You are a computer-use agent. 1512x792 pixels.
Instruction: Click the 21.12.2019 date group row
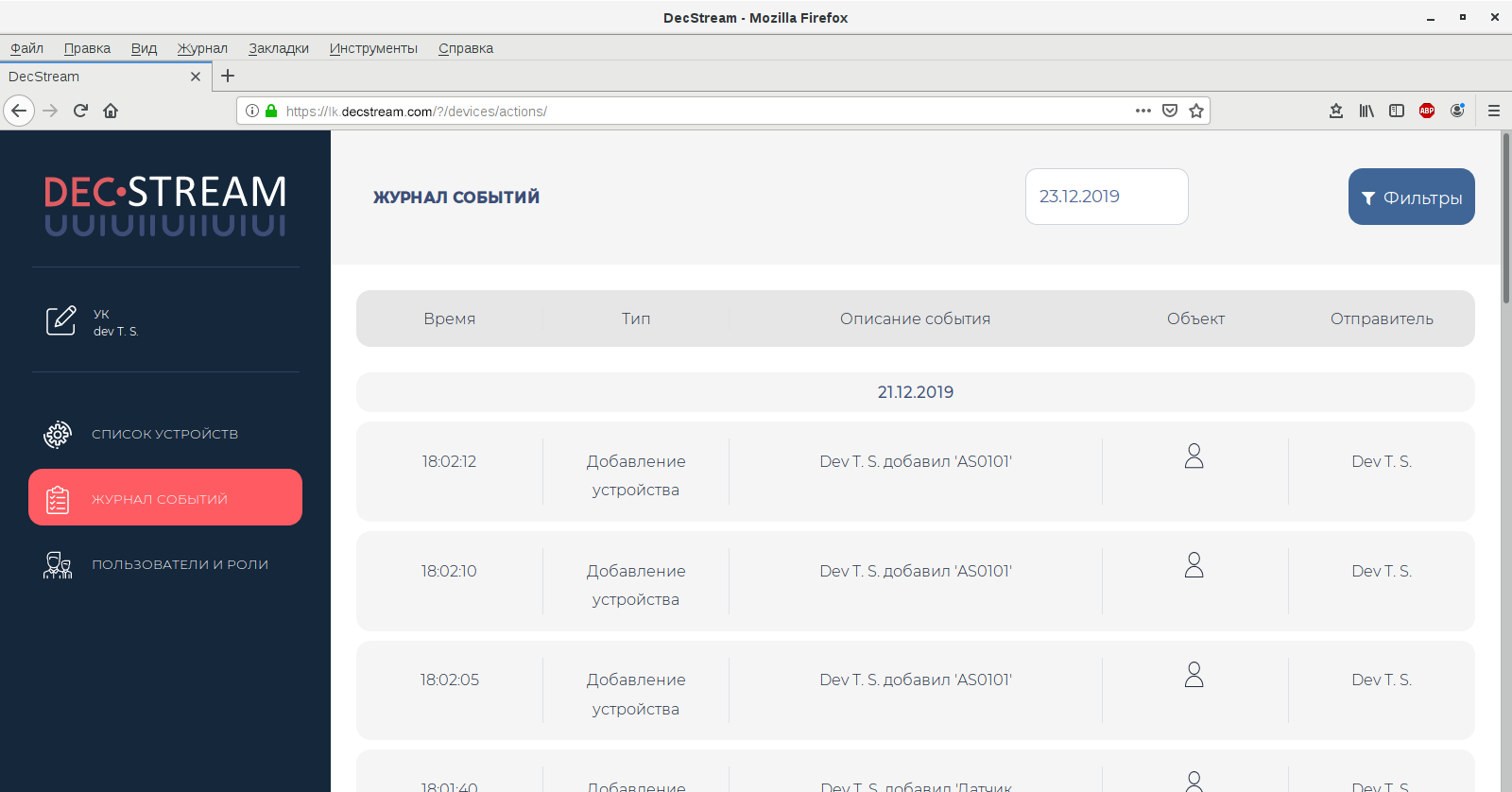point(916,392)
